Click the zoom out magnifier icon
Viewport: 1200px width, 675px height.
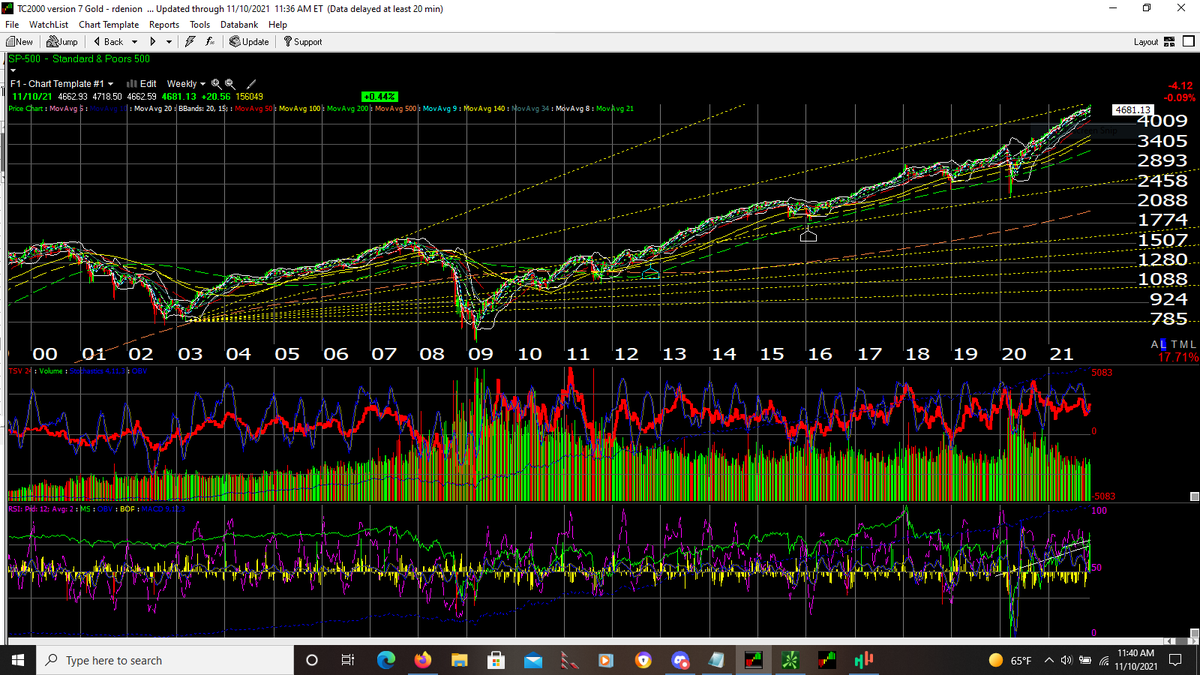tap(229, 83)
